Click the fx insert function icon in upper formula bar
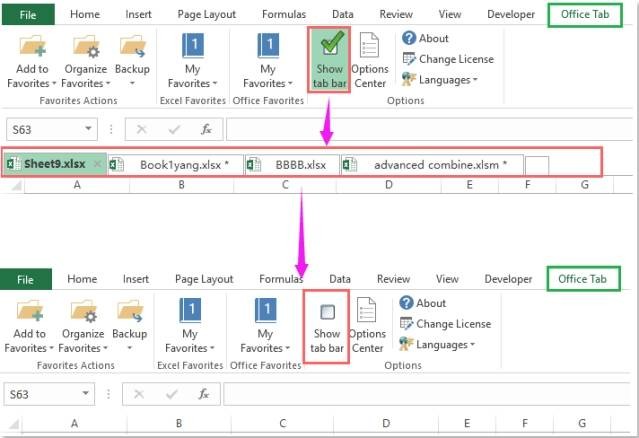Viewport: 639px width, 438px height. 206,130
